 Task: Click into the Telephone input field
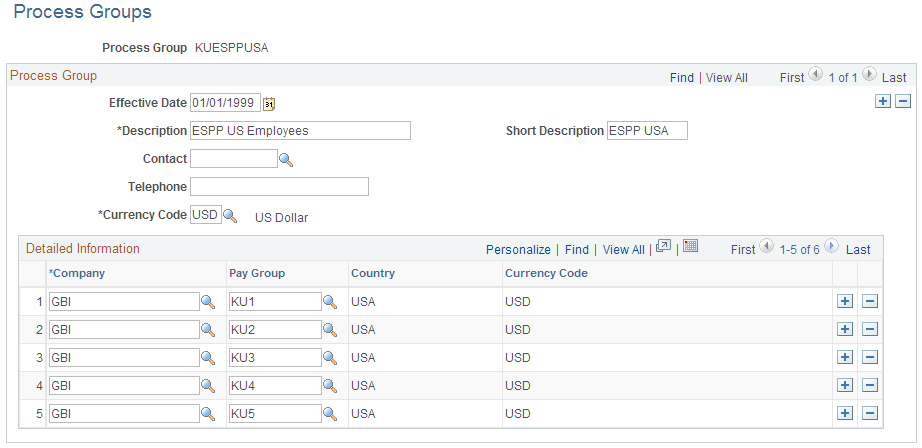[279, 187]
